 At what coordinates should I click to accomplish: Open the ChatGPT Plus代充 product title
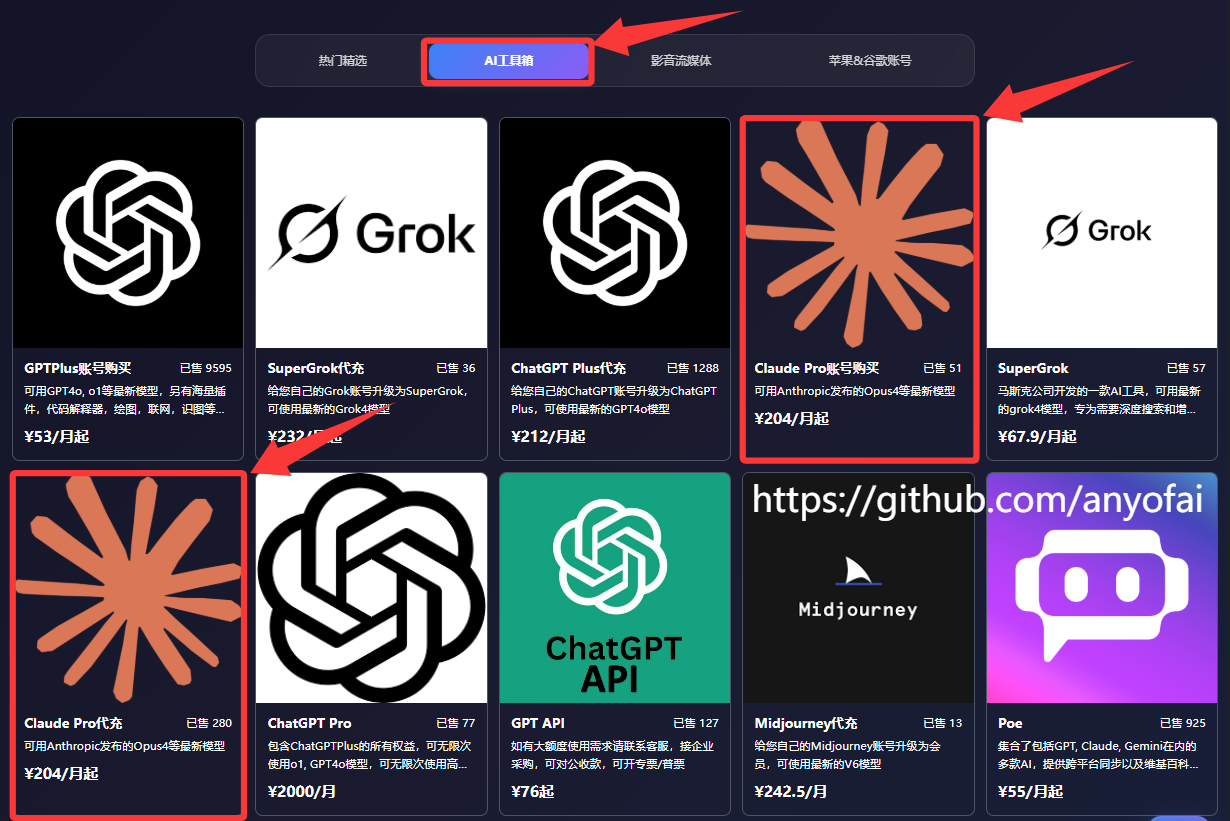[x=568, y=368]
